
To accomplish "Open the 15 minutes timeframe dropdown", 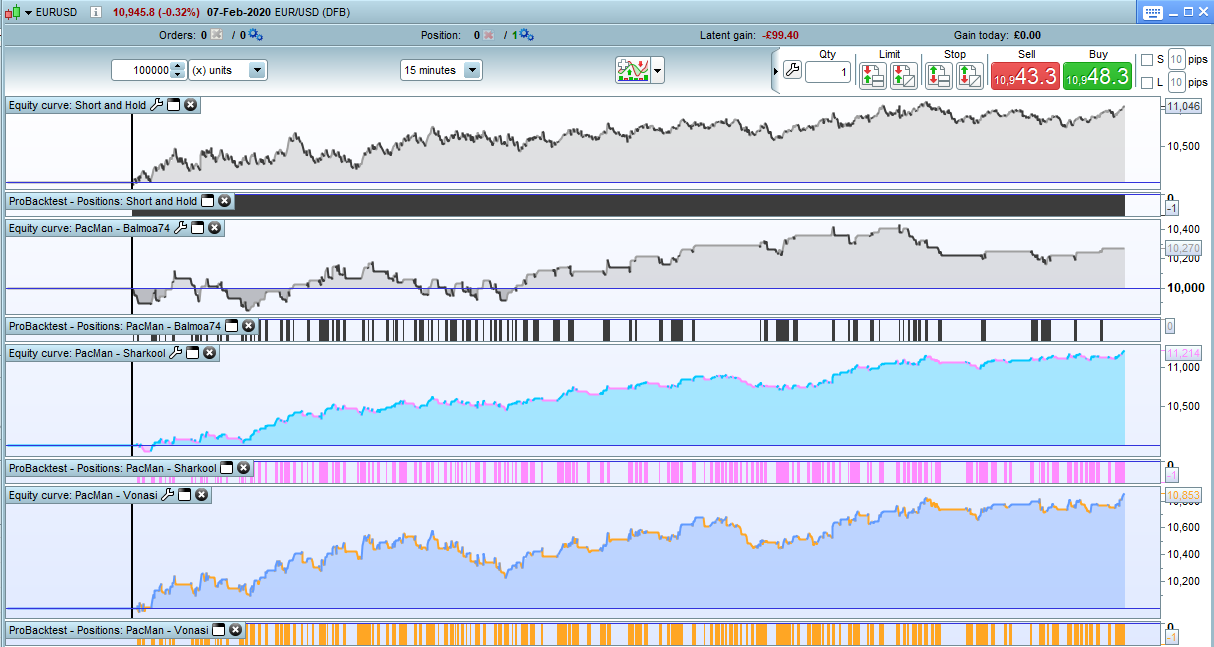I will pos(472,70).
